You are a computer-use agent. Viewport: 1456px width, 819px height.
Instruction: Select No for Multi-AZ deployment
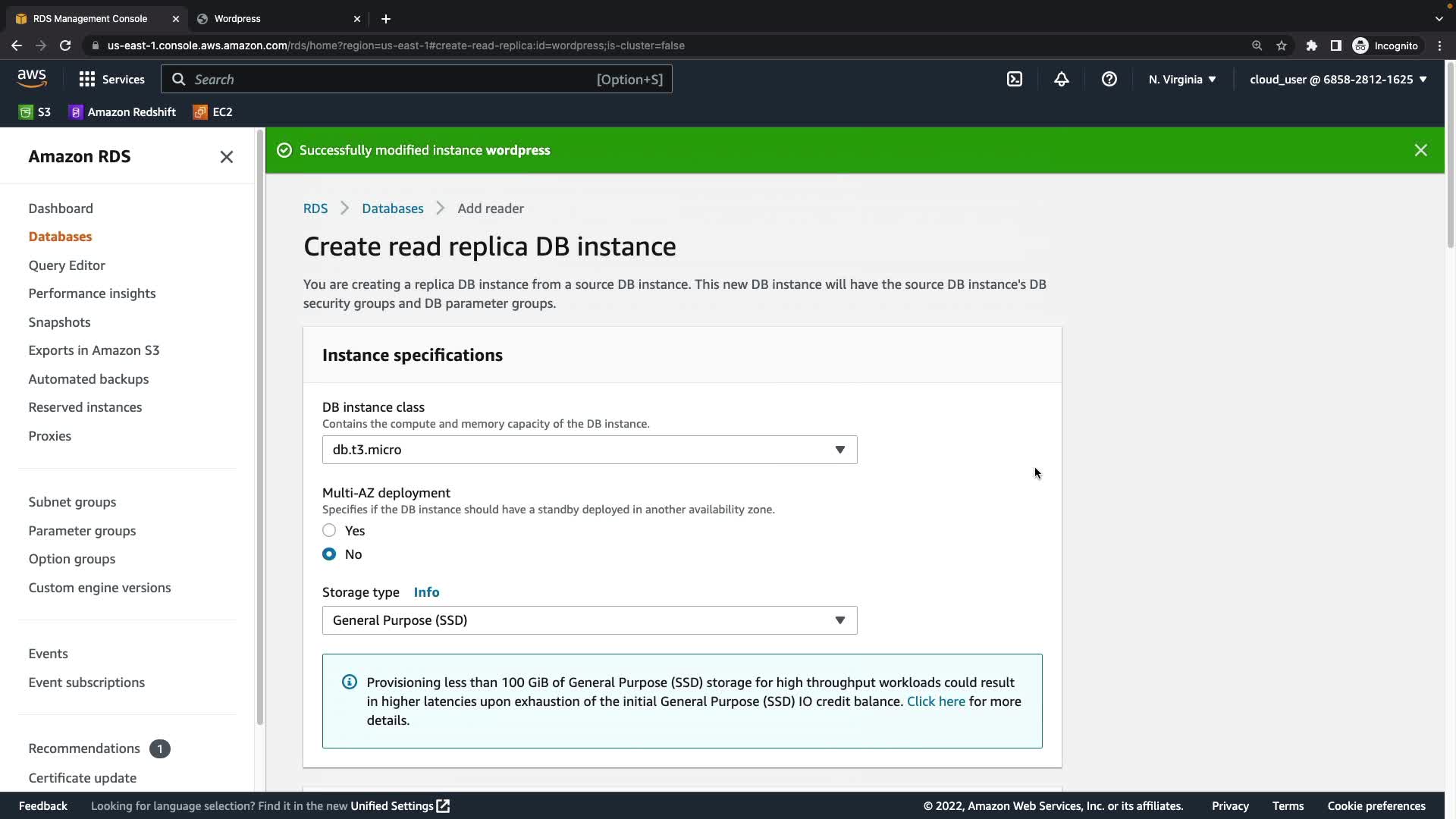329,554
